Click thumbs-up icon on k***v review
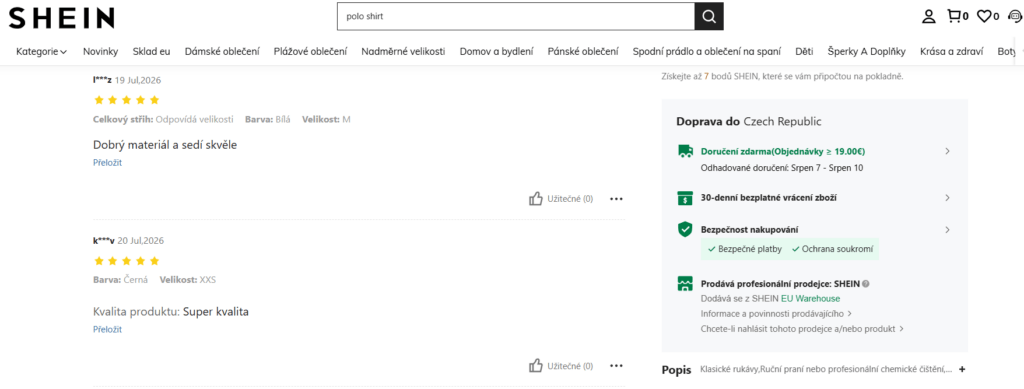The image size is (1024, 389). coord(536,366)
